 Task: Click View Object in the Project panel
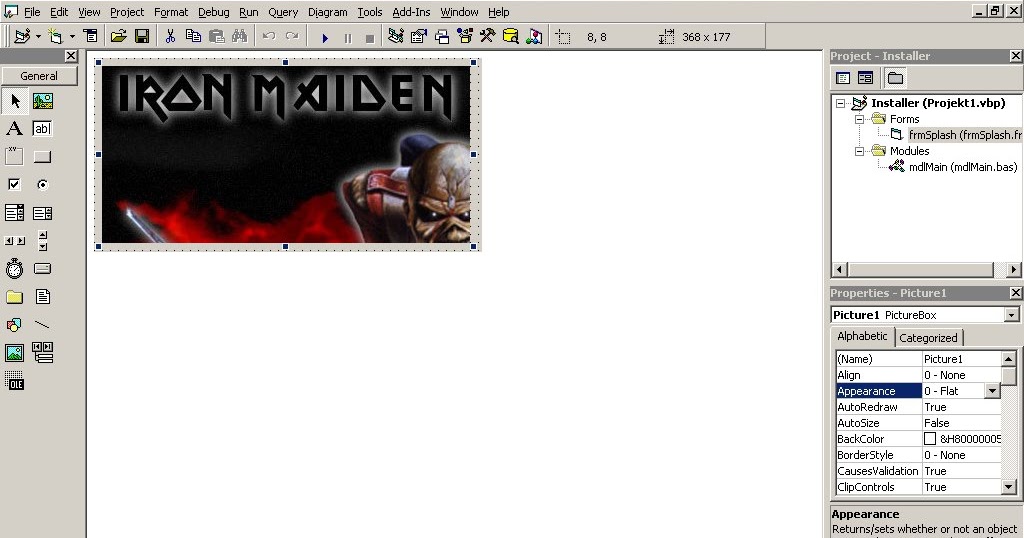pos(865,78)
